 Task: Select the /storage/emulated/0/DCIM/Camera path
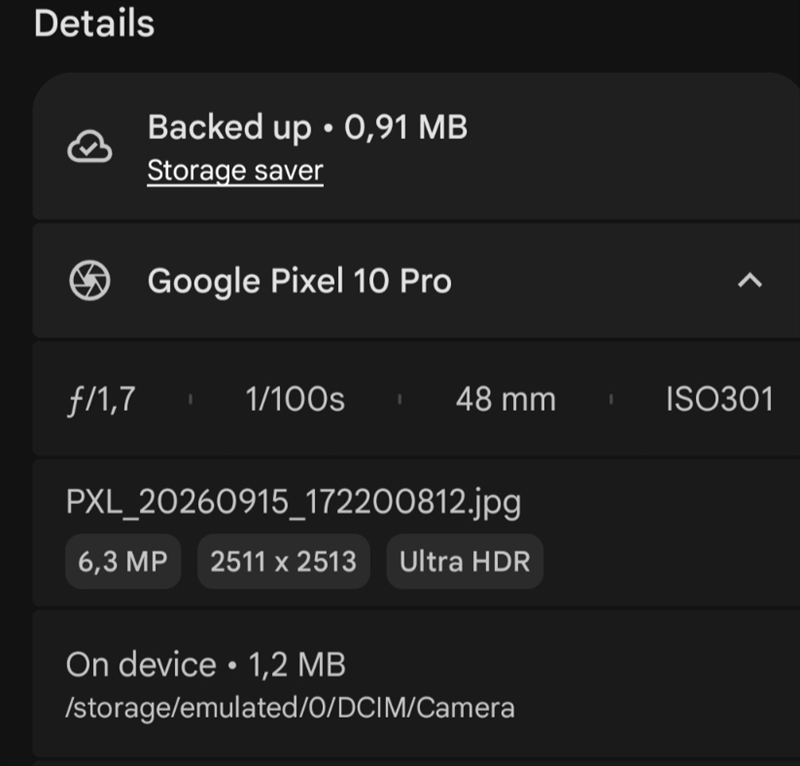pos(290,708)
